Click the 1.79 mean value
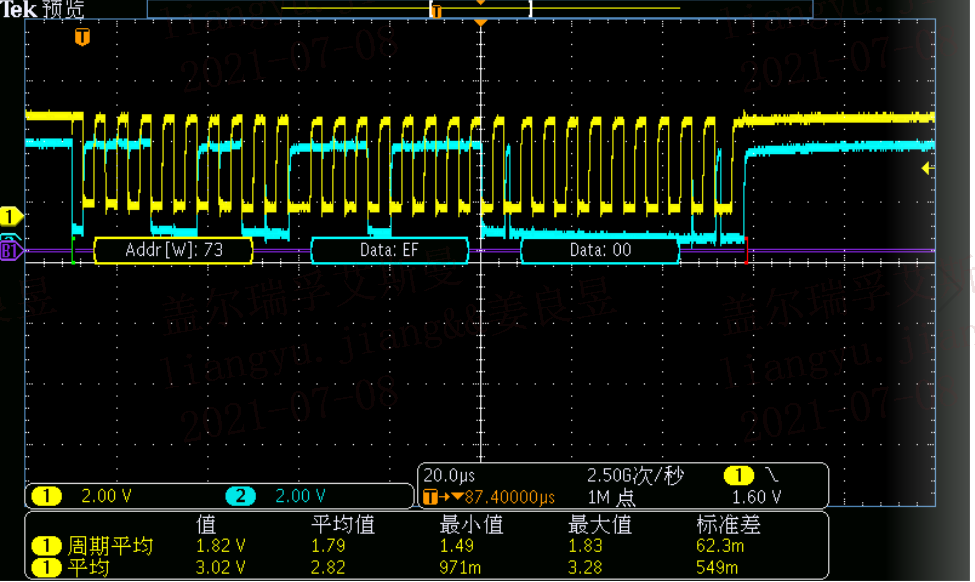975x582 pixels. tap(328, 546)
